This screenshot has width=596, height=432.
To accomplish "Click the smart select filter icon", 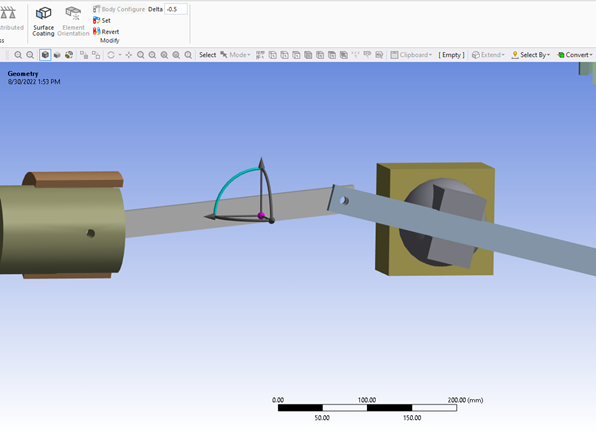I will 260,55.
